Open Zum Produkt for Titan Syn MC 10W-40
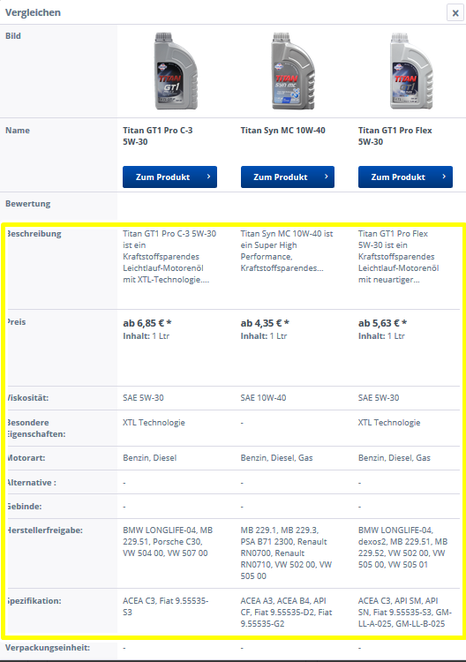 click(x=287, y=177)
